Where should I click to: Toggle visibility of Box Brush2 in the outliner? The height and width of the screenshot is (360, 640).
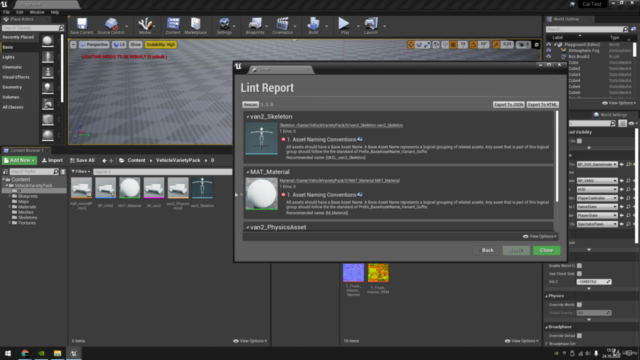[549, 56]
